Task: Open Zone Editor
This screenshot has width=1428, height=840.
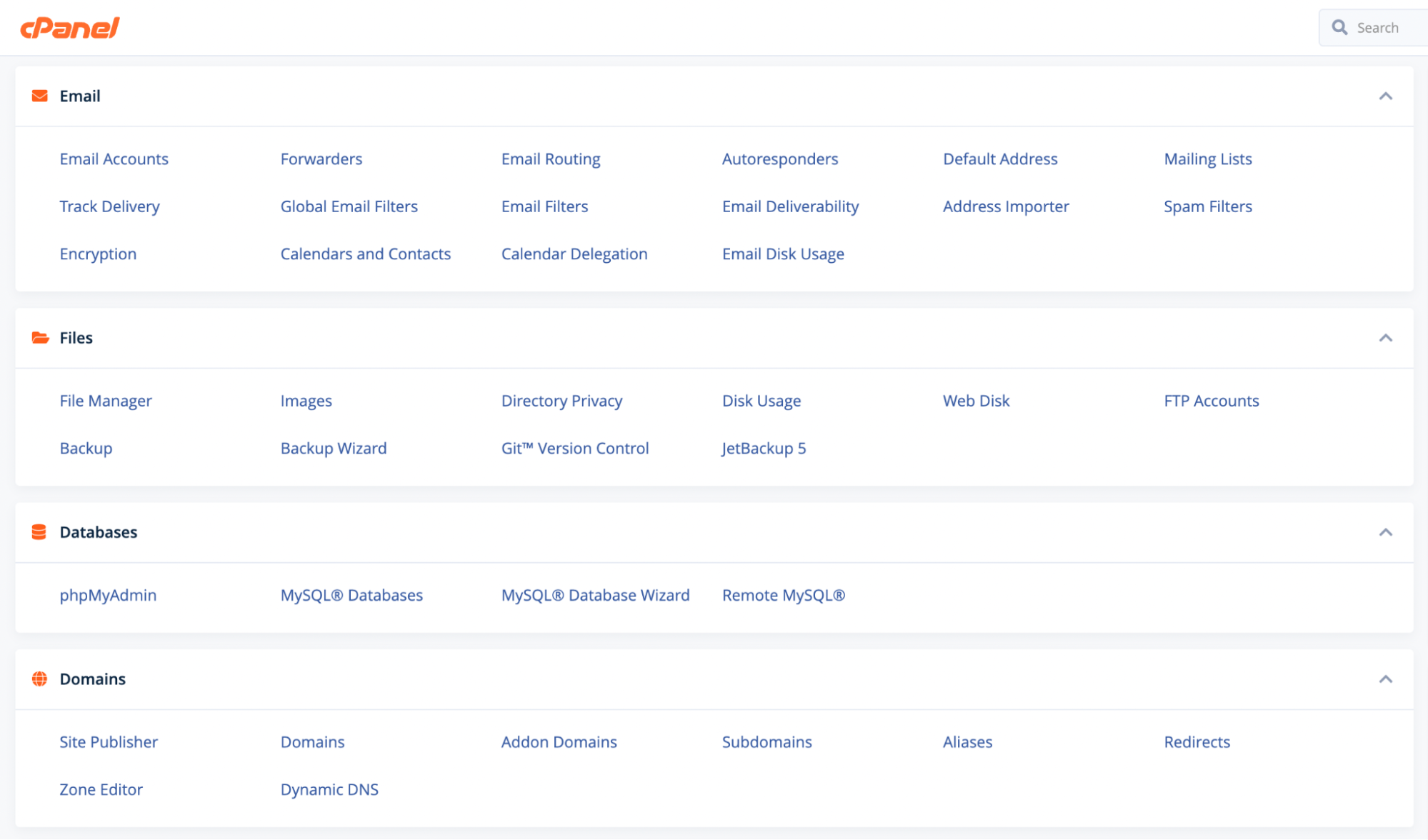Action: point(101,789)
